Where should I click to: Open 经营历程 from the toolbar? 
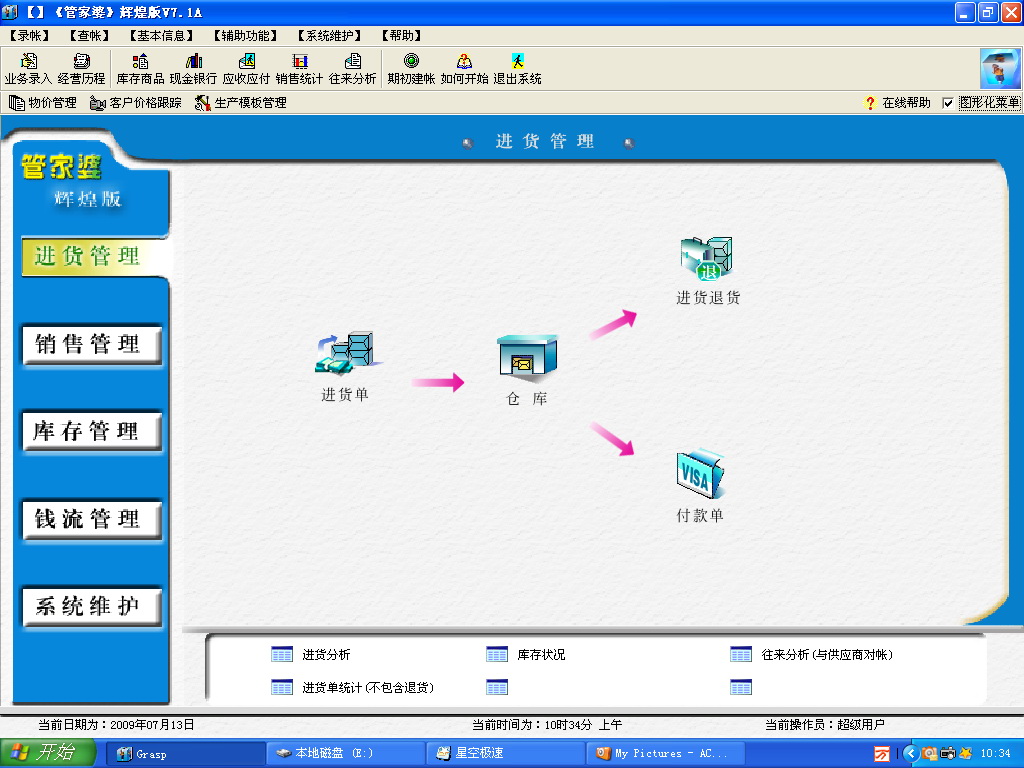click(81, 69)
